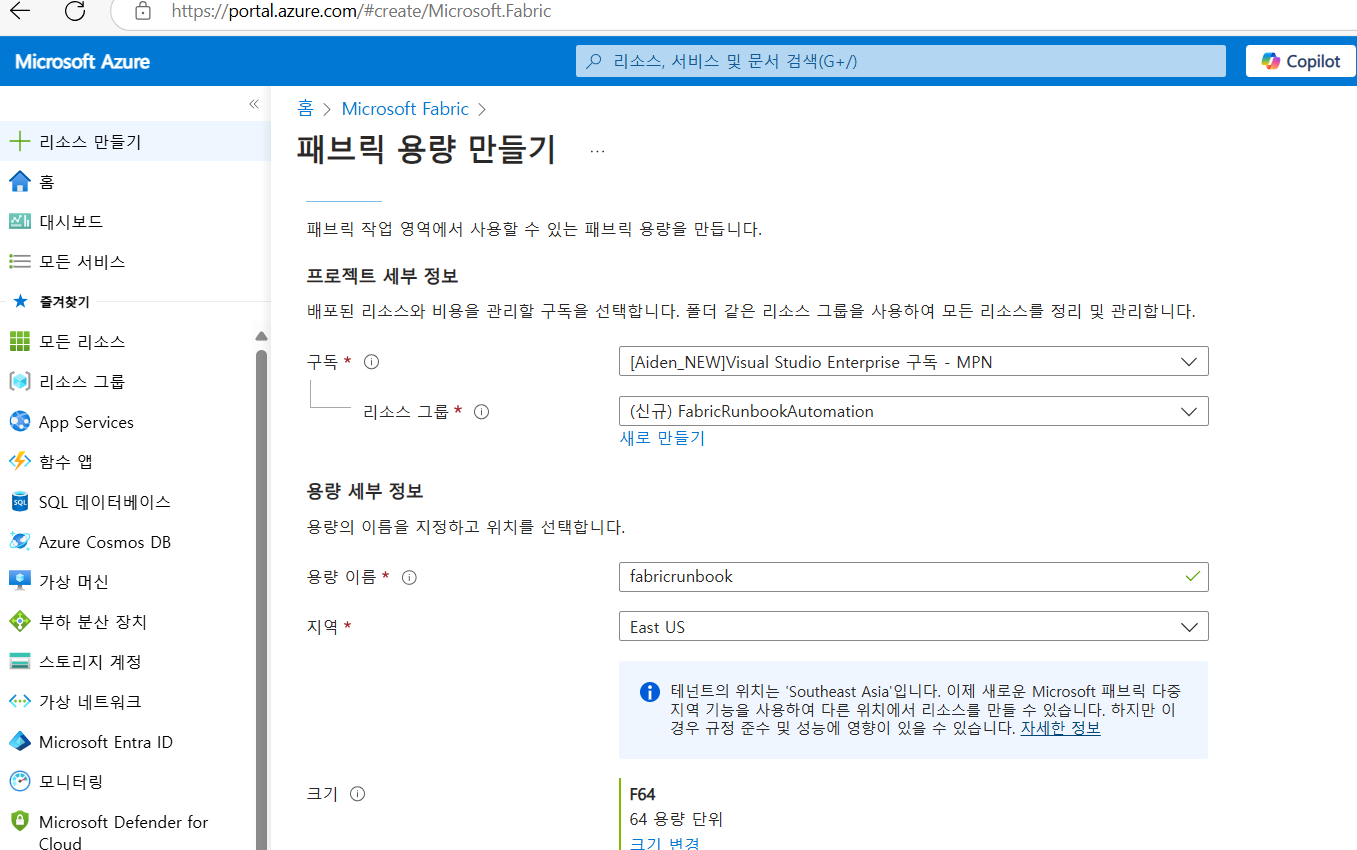The width and height of the screenshot is (1357, 850).
Task: Click the 모든 리소스 green grid icon
Action: pyautogui.click(x=19, y=341)
